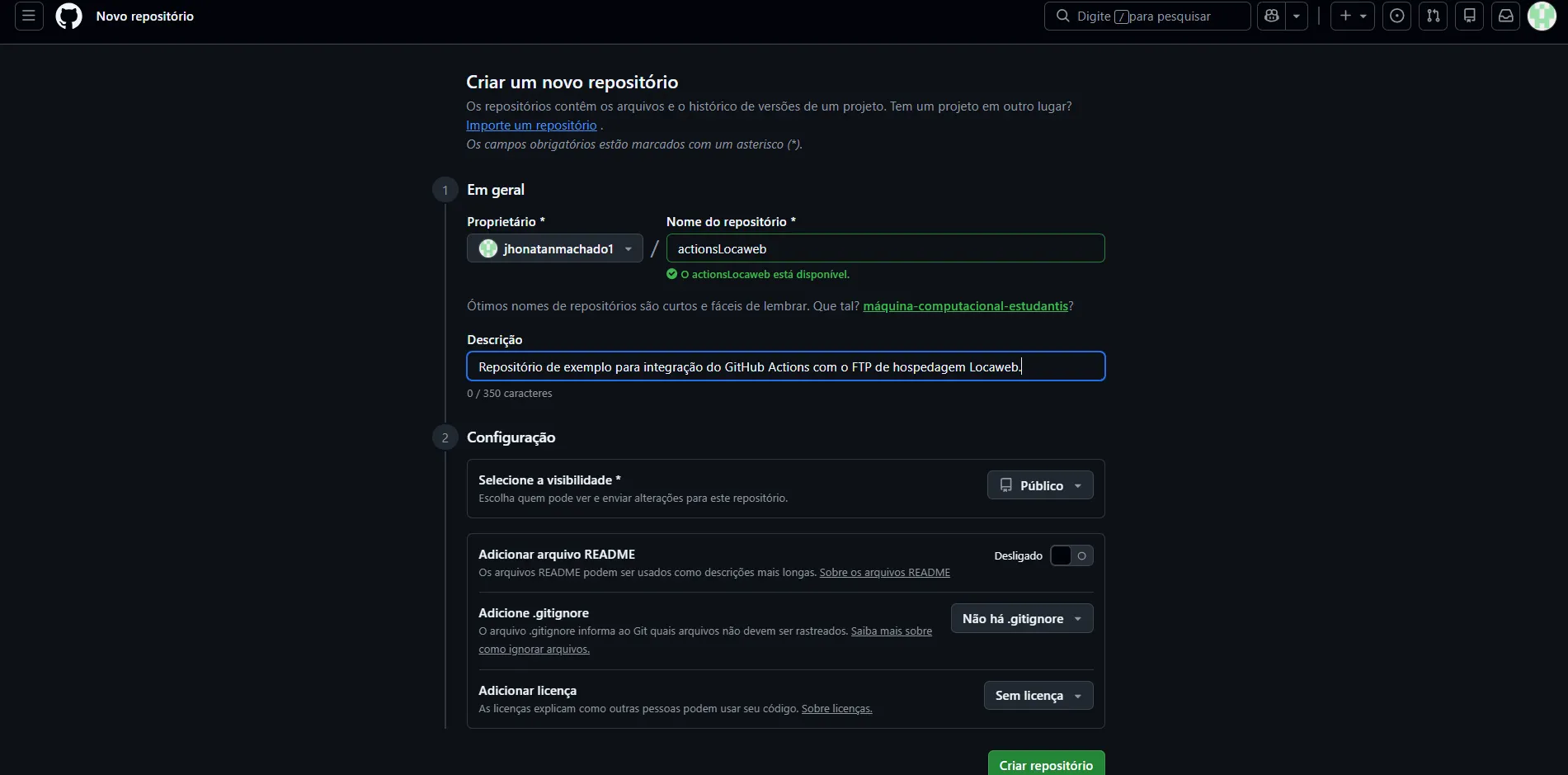Open the plus Create new dropdown
The width and height of the screenshot is (1568, 775).
pyautogui.click(x=1352, y=17)
